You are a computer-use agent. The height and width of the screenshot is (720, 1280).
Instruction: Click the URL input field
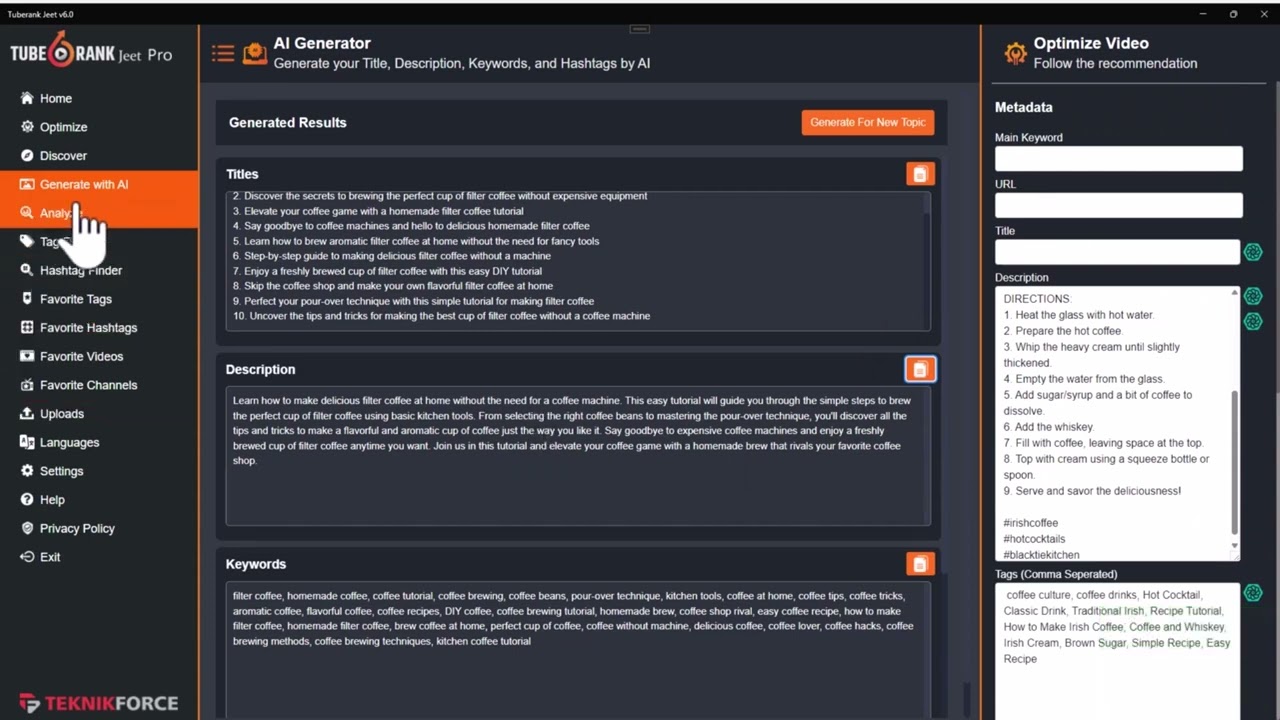1119,205
